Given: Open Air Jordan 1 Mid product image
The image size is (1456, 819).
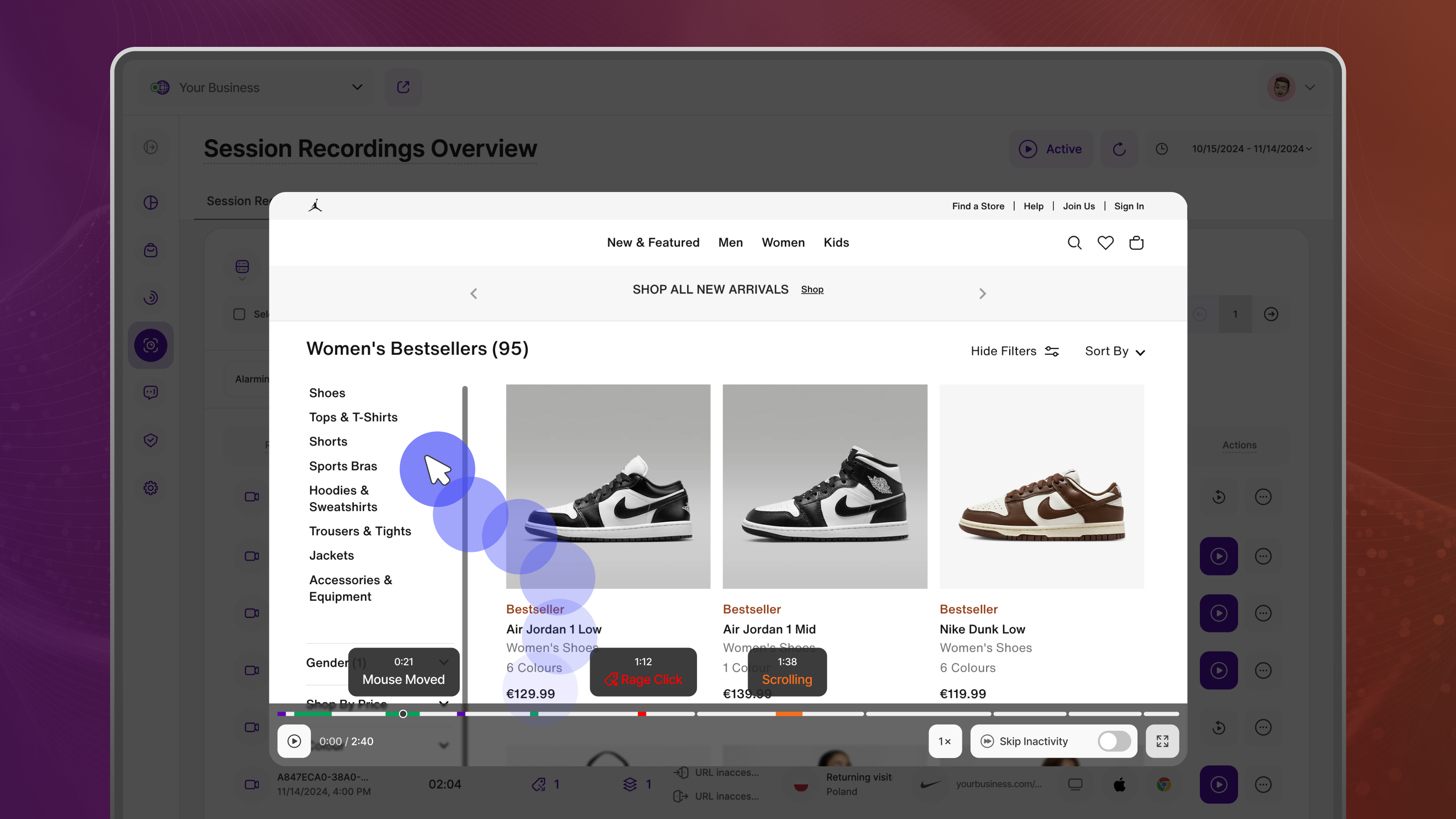Looking at the screenshot, I should (x=824, y=487).
